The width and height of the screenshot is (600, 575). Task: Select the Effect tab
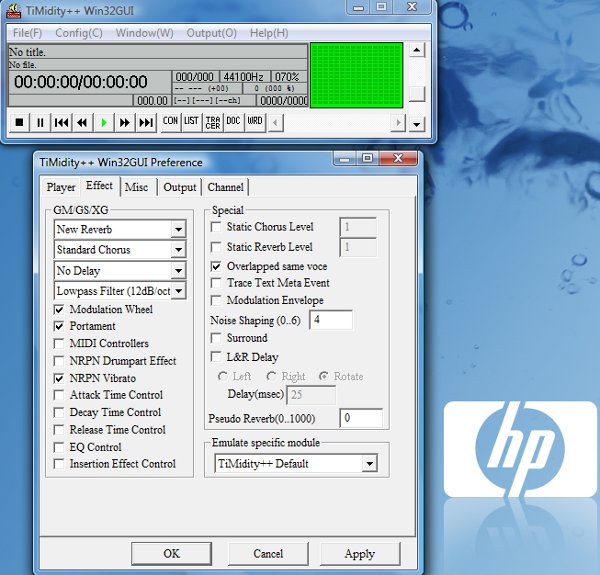(99, 186)
